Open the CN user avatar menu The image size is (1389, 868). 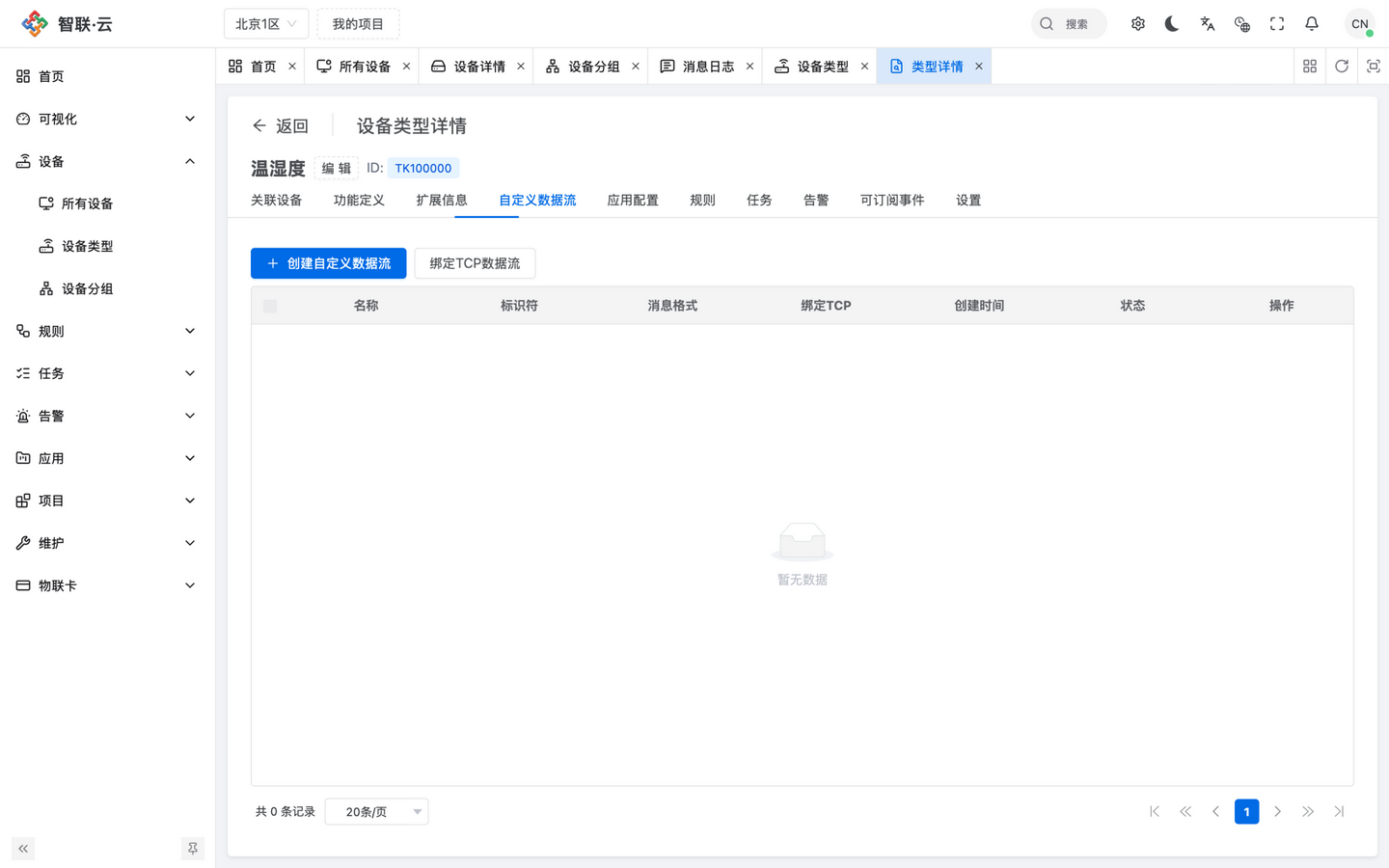(1360, 24)
